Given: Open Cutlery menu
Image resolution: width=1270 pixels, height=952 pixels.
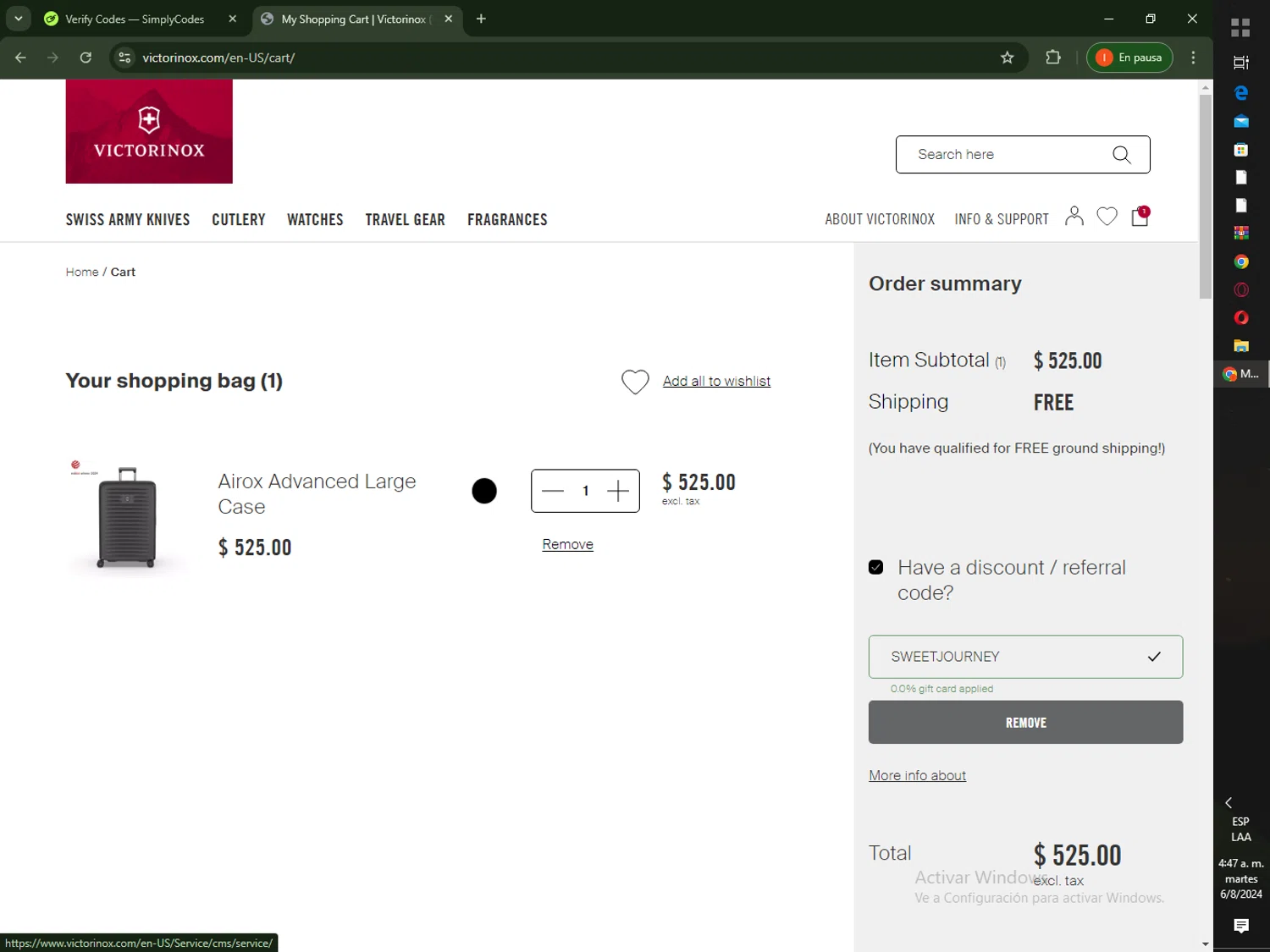Looking at the screenshot, I should coord(239,219).
